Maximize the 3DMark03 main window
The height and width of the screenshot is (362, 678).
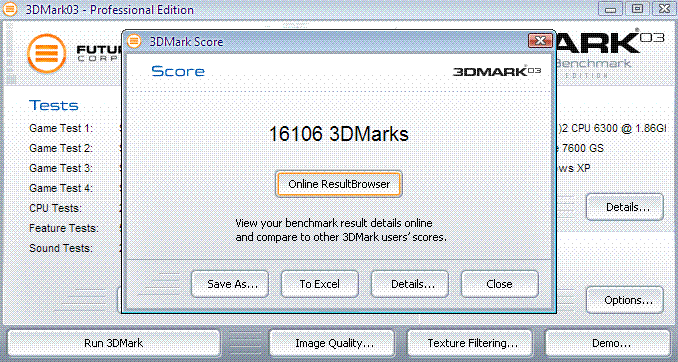coord(637,8)
